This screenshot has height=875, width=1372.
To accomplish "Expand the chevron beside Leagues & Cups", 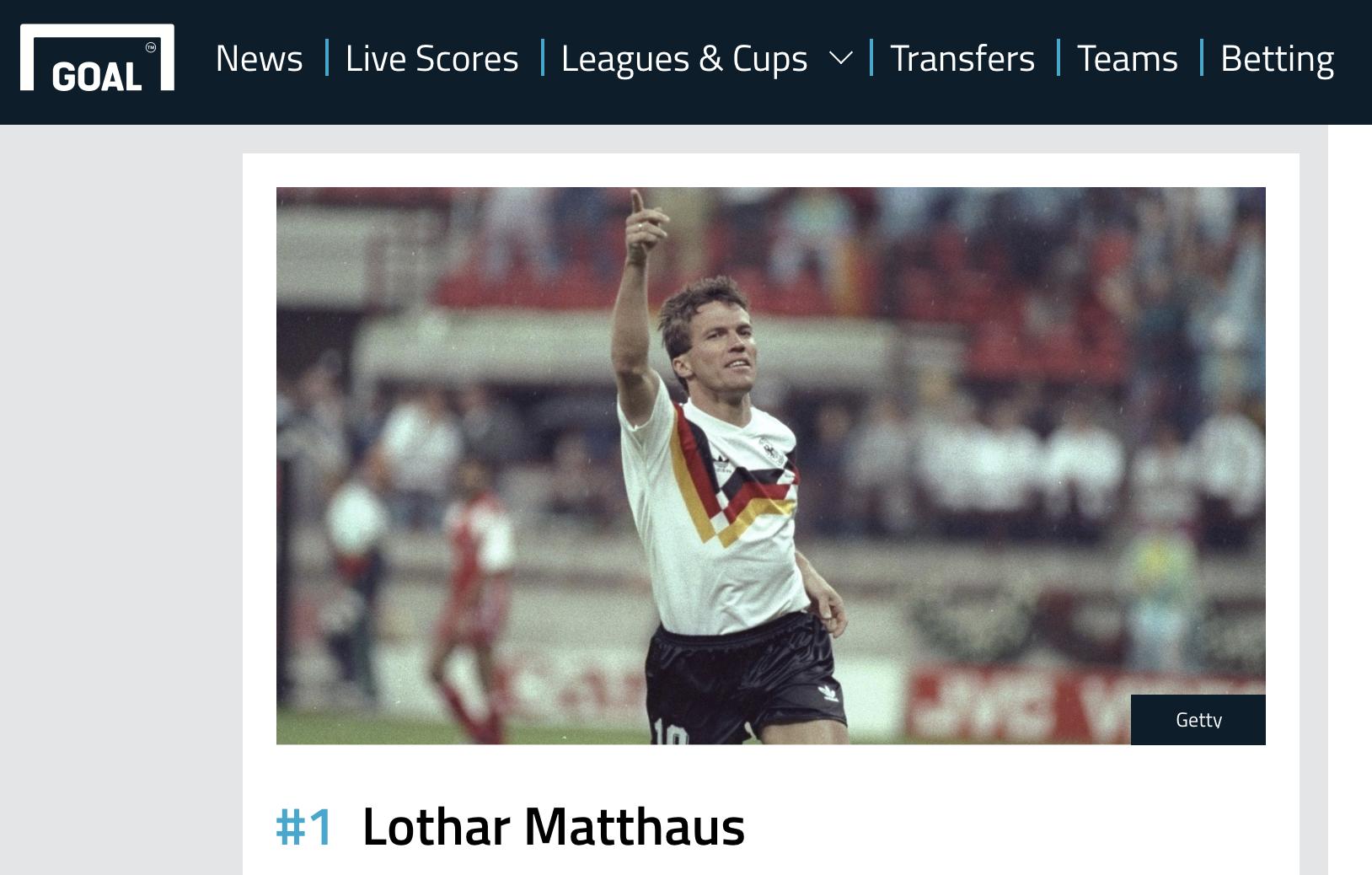I will (x=840, y=58).
